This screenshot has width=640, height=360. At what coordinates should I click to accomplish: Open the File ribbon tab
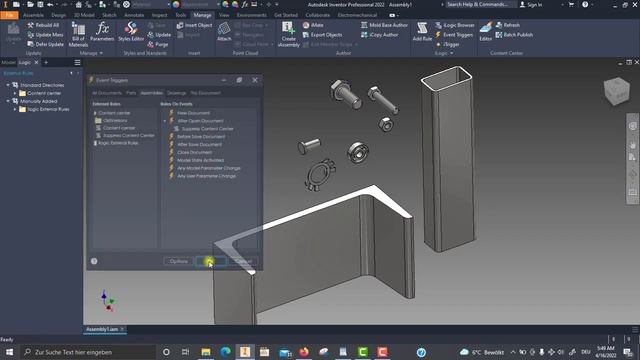click(x=9, y=15)
